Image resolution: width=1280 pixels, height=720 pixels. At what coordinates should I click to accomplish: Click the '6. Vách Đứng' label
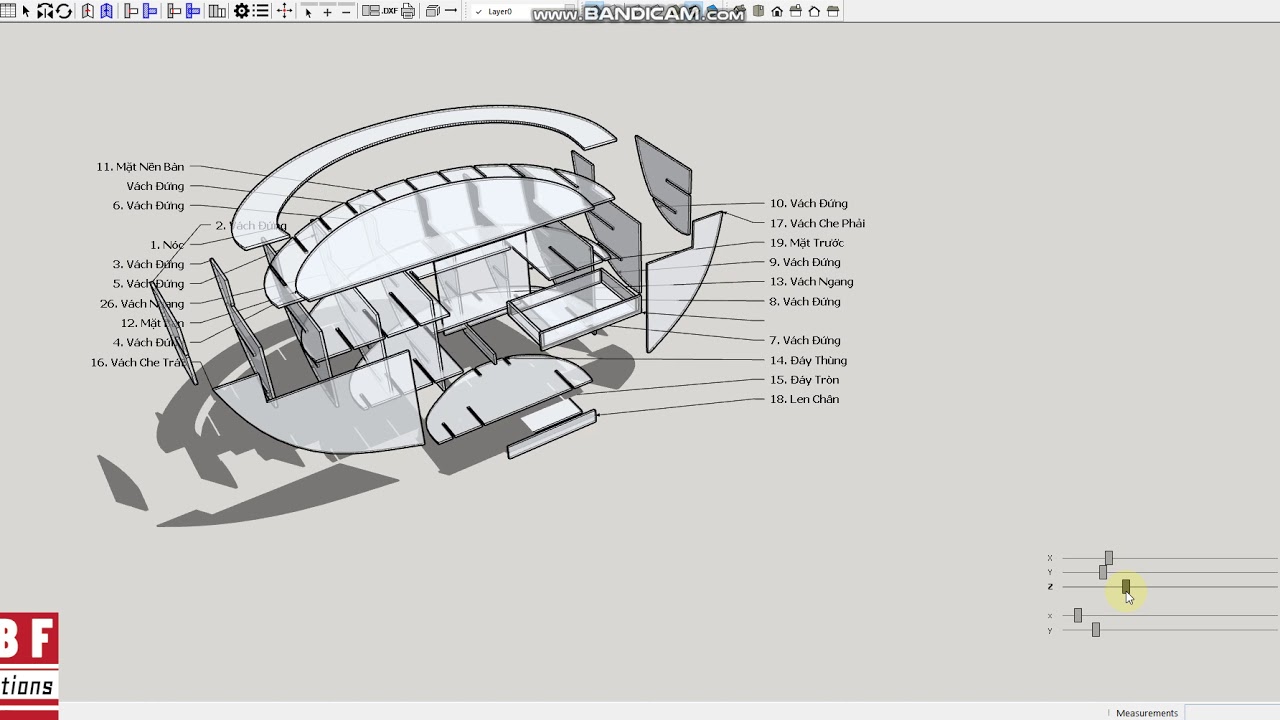click(148, 206)
